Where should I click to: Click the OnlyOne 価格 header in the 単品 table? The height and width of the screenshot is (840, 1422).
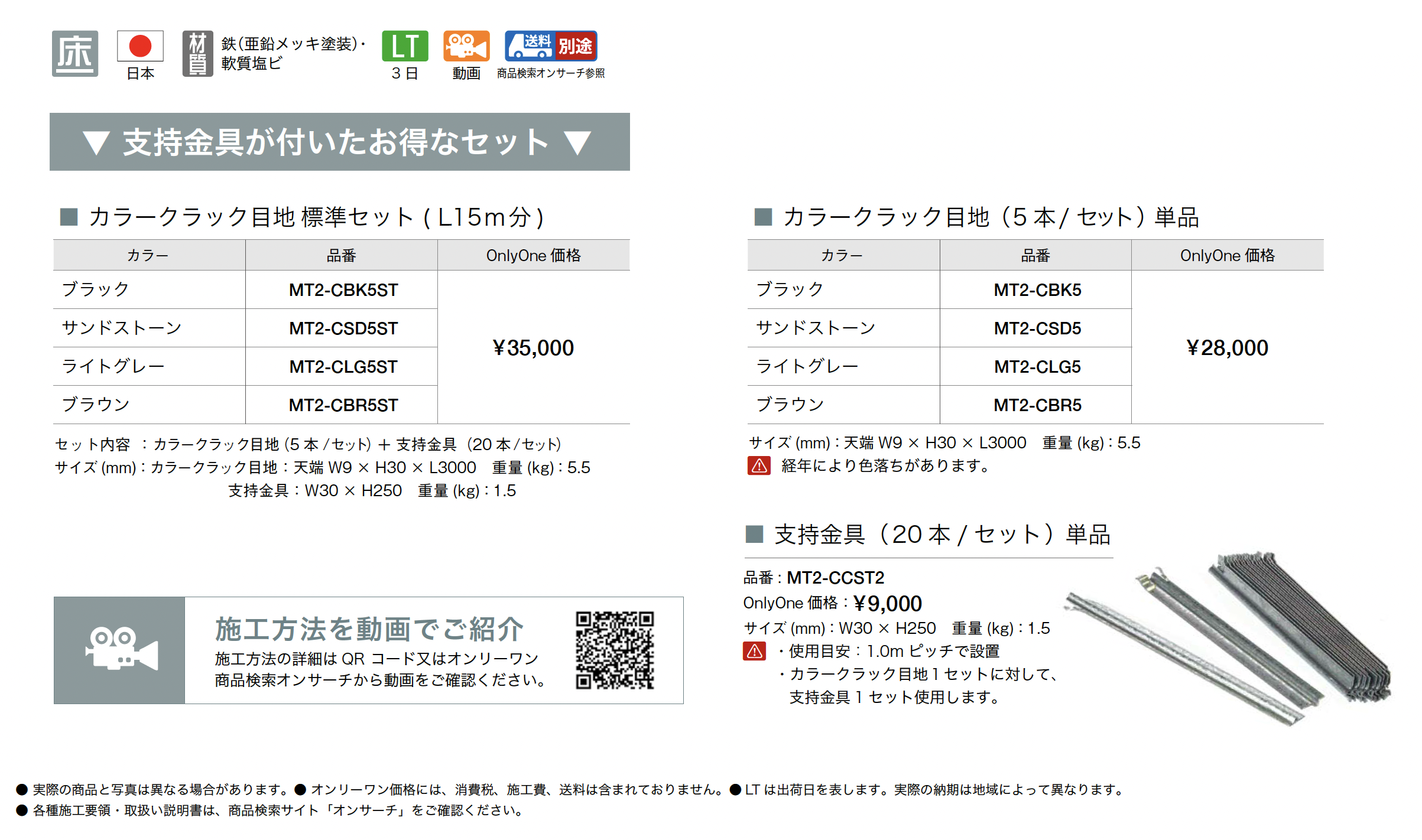pyautogui.click(x=1227, y=255)
